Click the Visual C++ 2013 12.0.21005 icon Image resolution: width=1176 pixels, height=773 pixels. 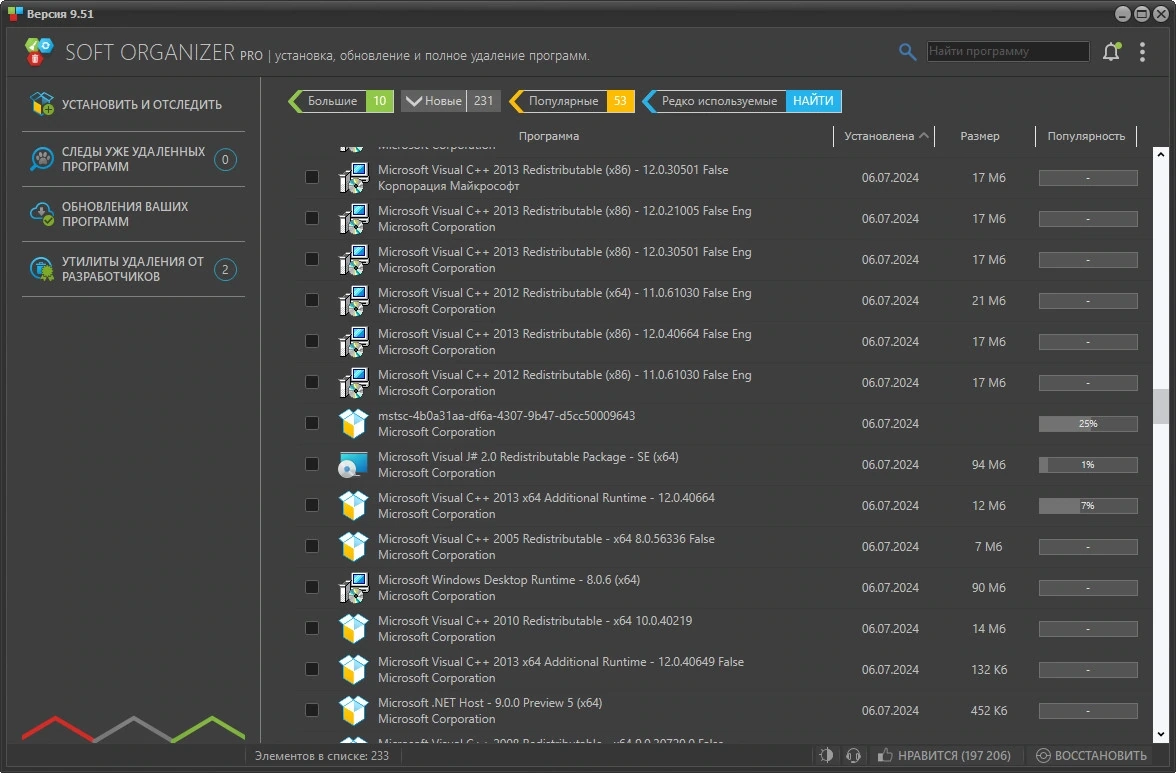point(353,218)
